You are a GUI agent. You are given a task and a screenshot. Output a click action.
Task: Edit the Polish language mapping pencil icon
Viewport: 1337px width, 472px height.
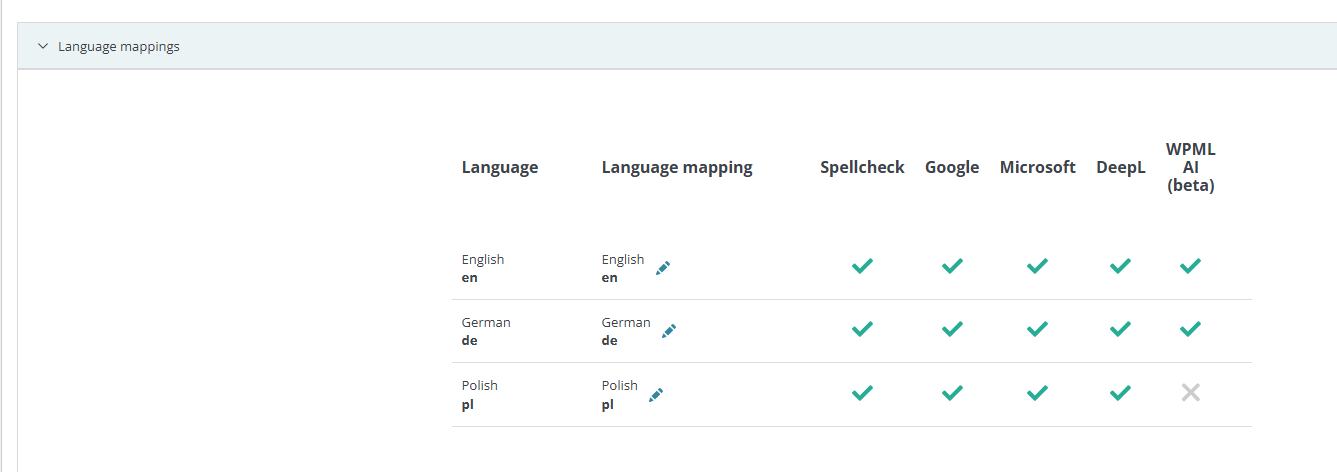coord(656,395)
